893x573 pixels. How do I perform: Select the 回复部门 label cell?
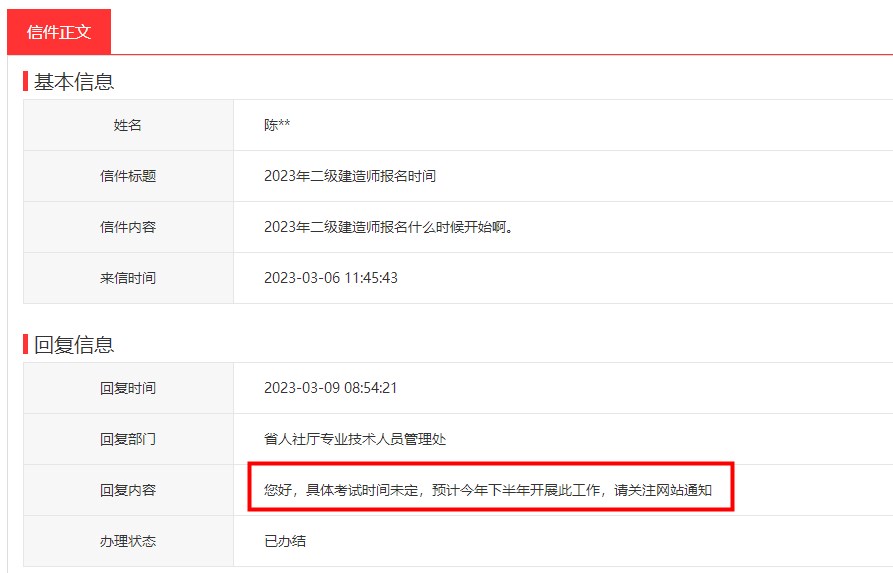128,439
